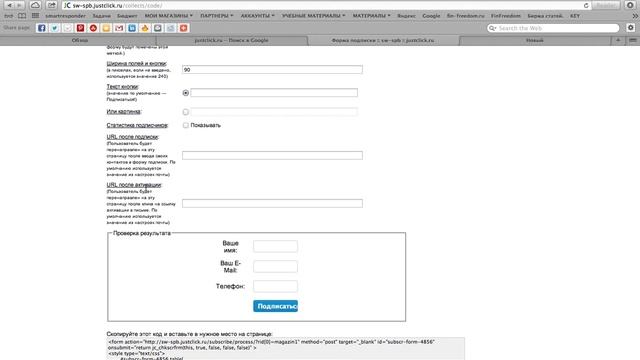Show more bookmarks with double-arrow chevron
Image resolution: width=640 pixels, height=360 pixels.
pos(635,16)
